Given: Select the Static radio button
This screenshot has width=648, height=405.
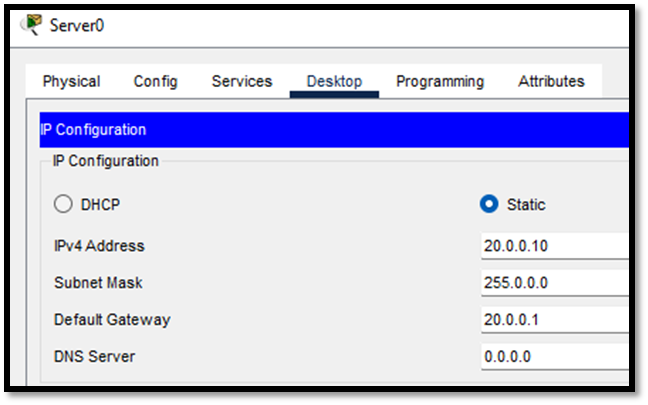Looking at the screenshot, I should click(x=489, y=204).
